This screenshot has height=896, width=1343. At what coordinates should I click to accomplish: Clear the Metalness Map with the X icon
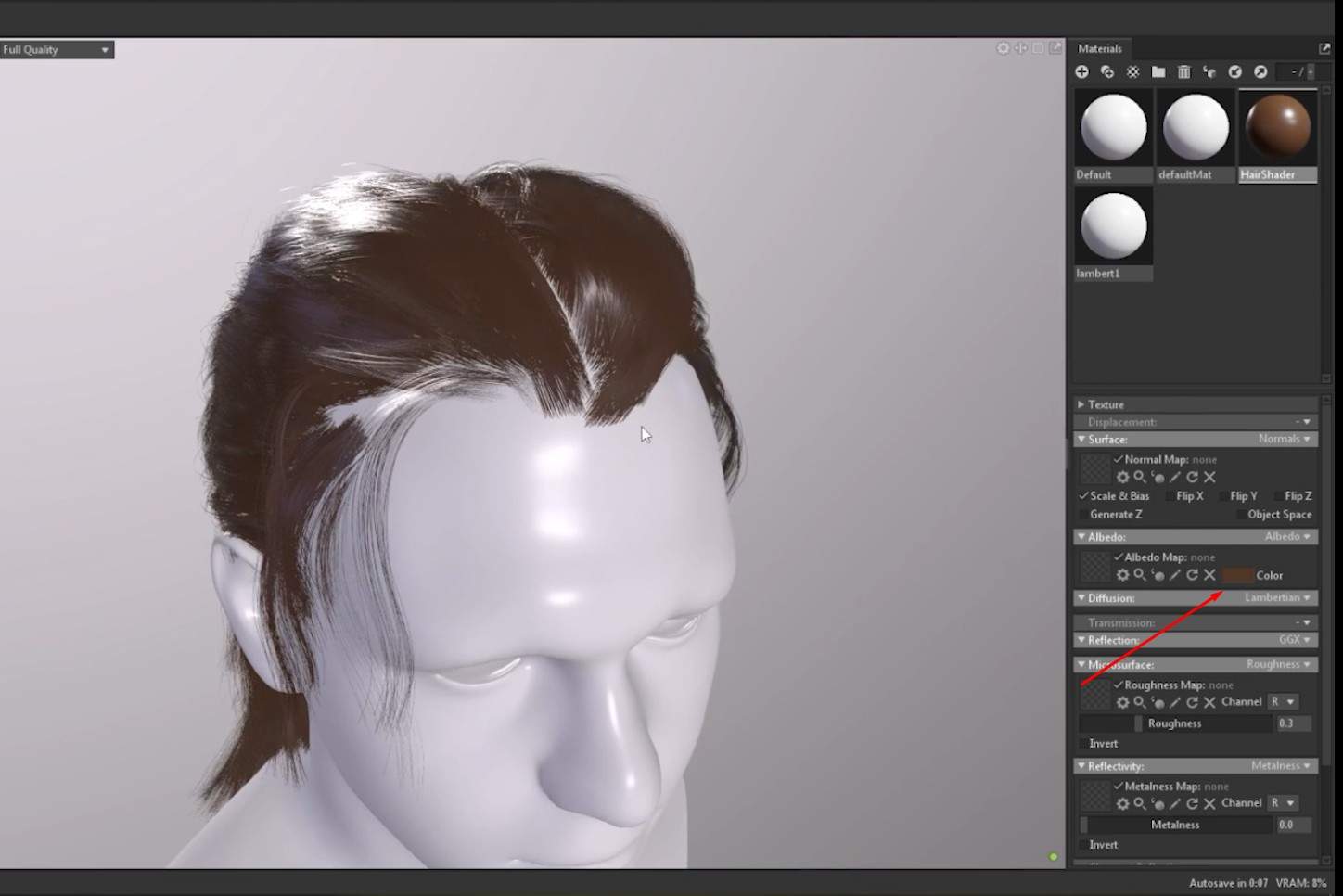(1209, 803)
